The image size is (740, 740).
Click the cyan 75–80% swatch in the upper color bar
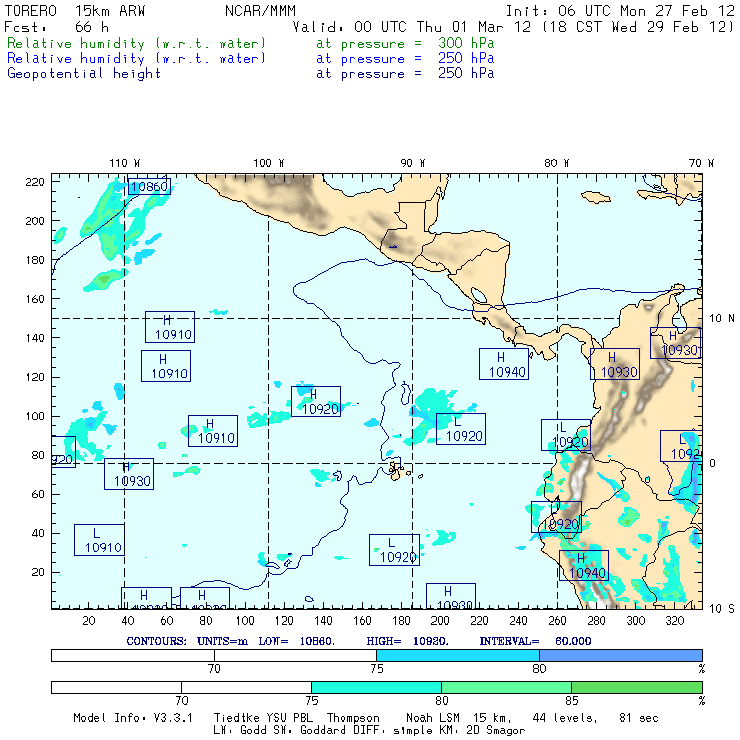coord(458,655)
